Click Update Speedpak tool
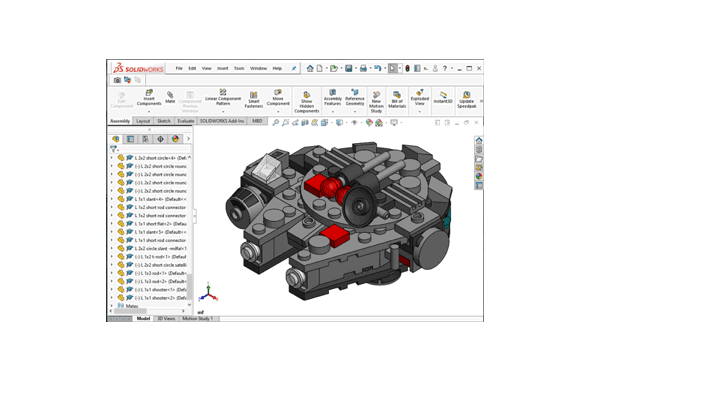 467,100
